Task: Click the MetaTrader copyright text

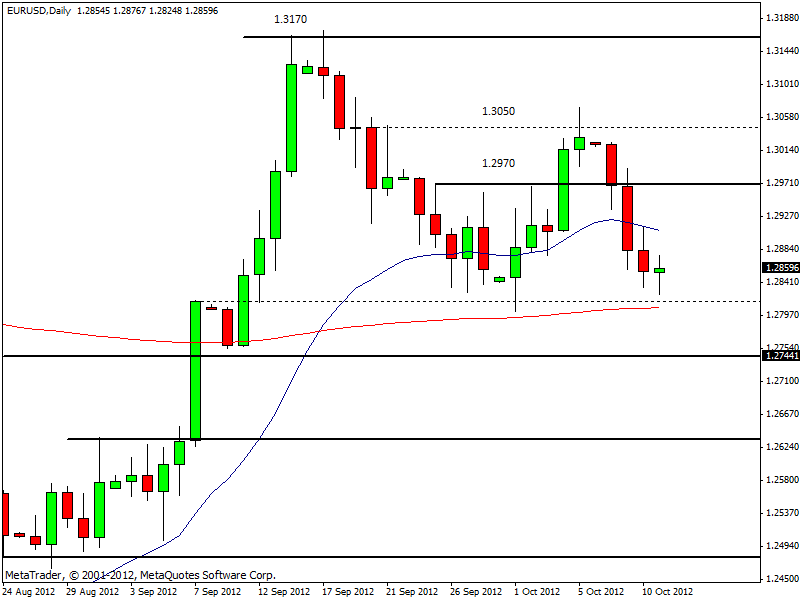Action: click(140, 575)
